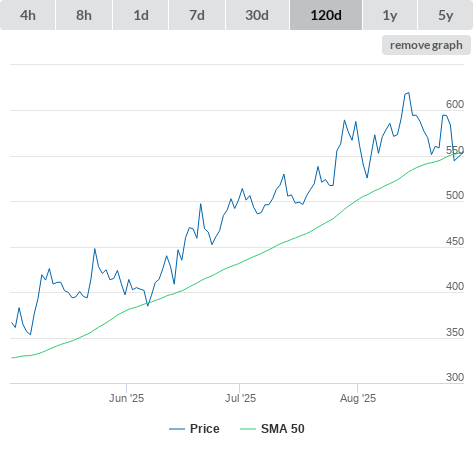Viewport: 474px width, 455px height.
Task: Click the blue Price legend line marker
Action: coord(177,429)
